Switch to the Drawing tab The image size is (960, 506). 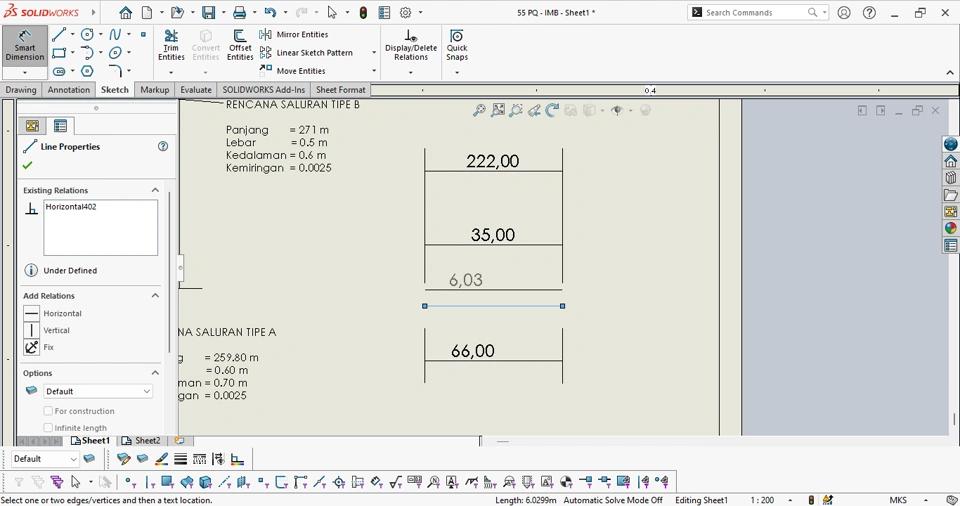point(21,89)
